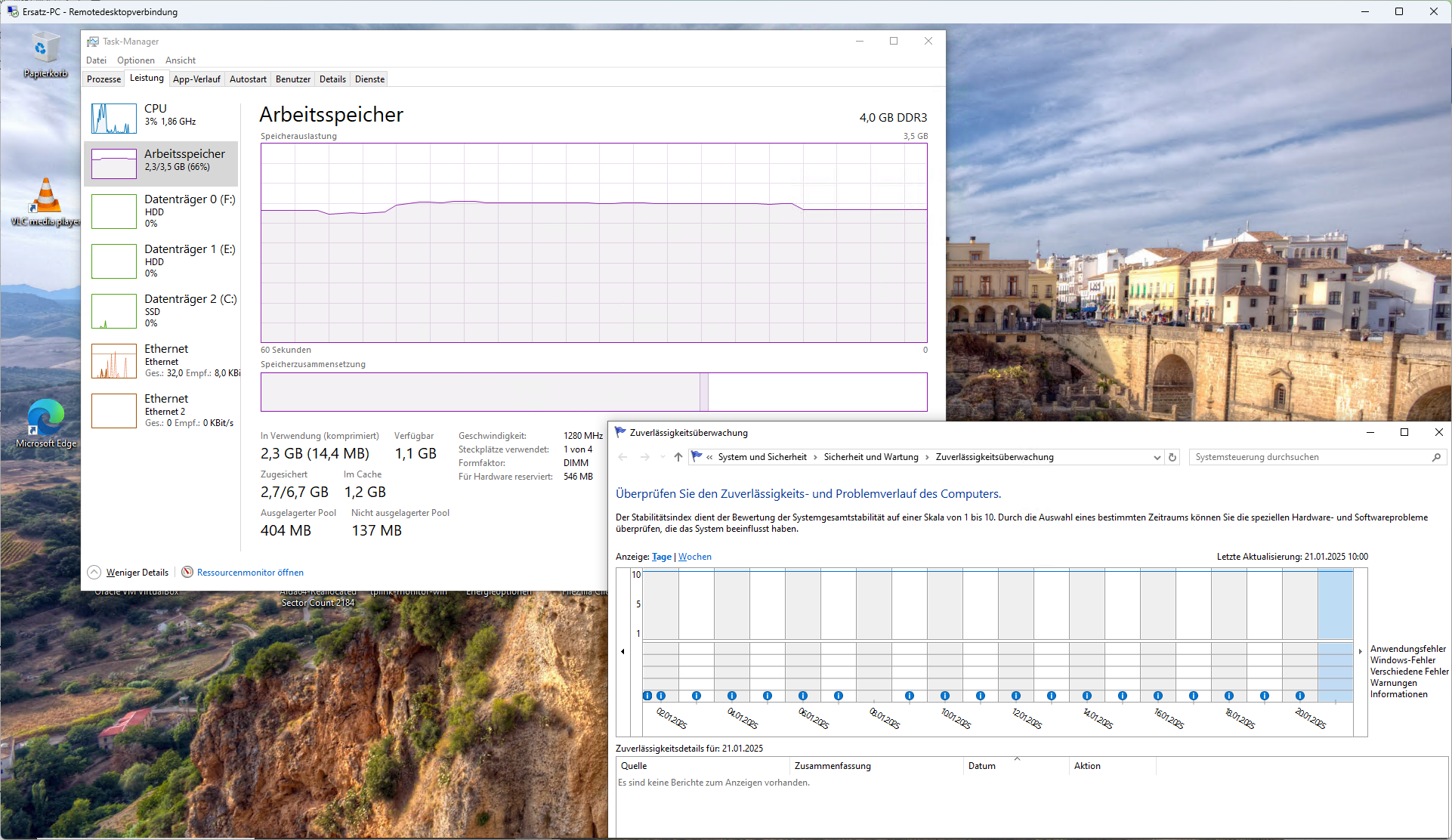The height and width of the screenshot is (840, 1452).
Task: Click the information icon for 20.01.2025
Action: pyautogui.click(x=1299, y=696)
